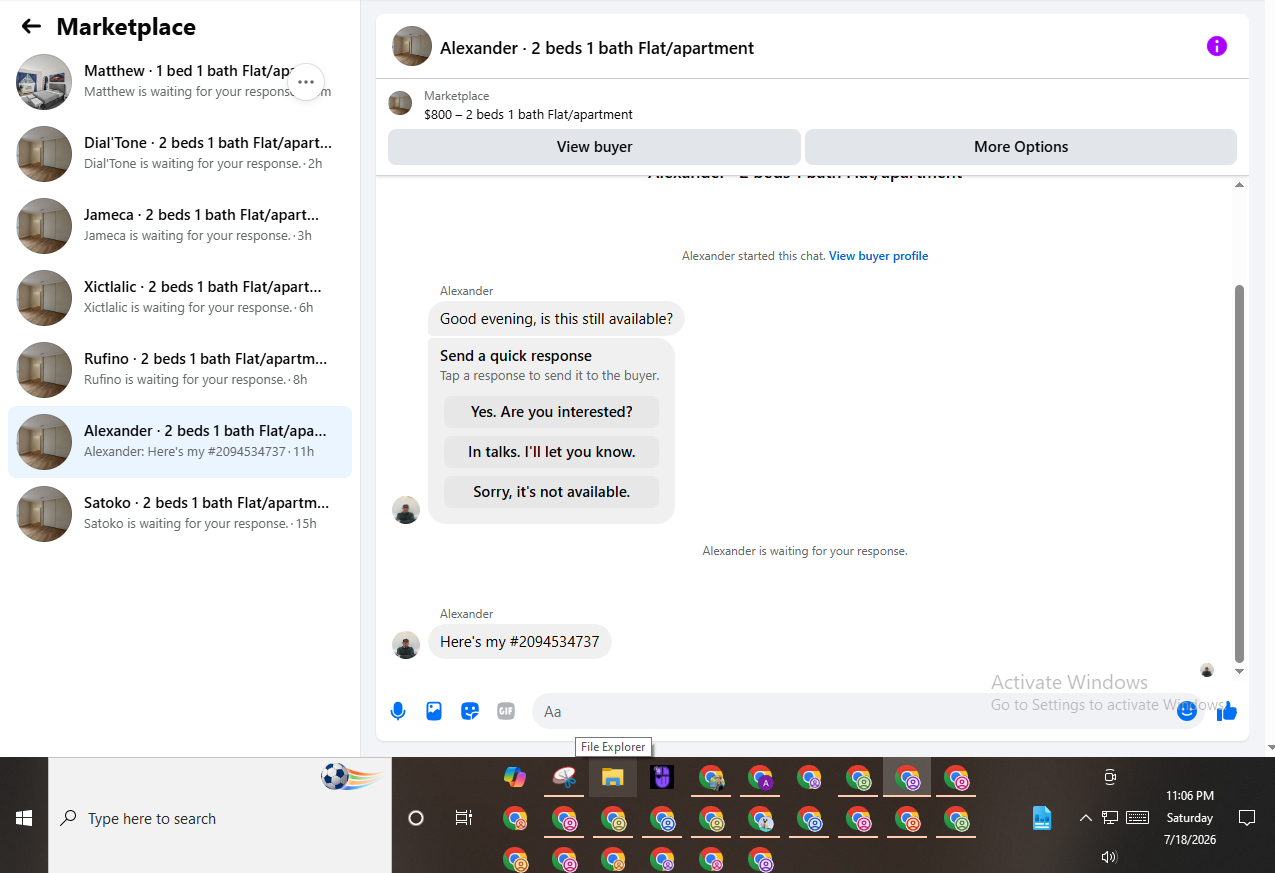
Task: Open the emoji picker in the message box
Action: click(1187, 711)
